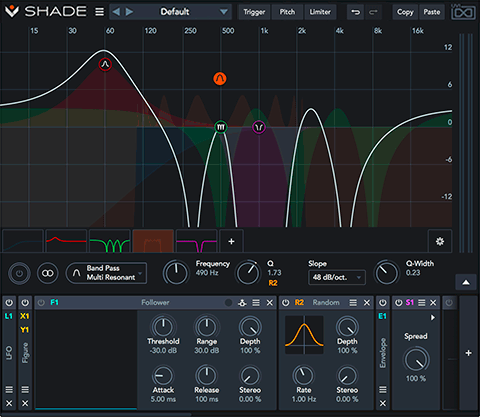The image size is (480, 417).
Task: Toggle the L1 LFO power button
Action: pyautogui.click(x=9, y=303)
